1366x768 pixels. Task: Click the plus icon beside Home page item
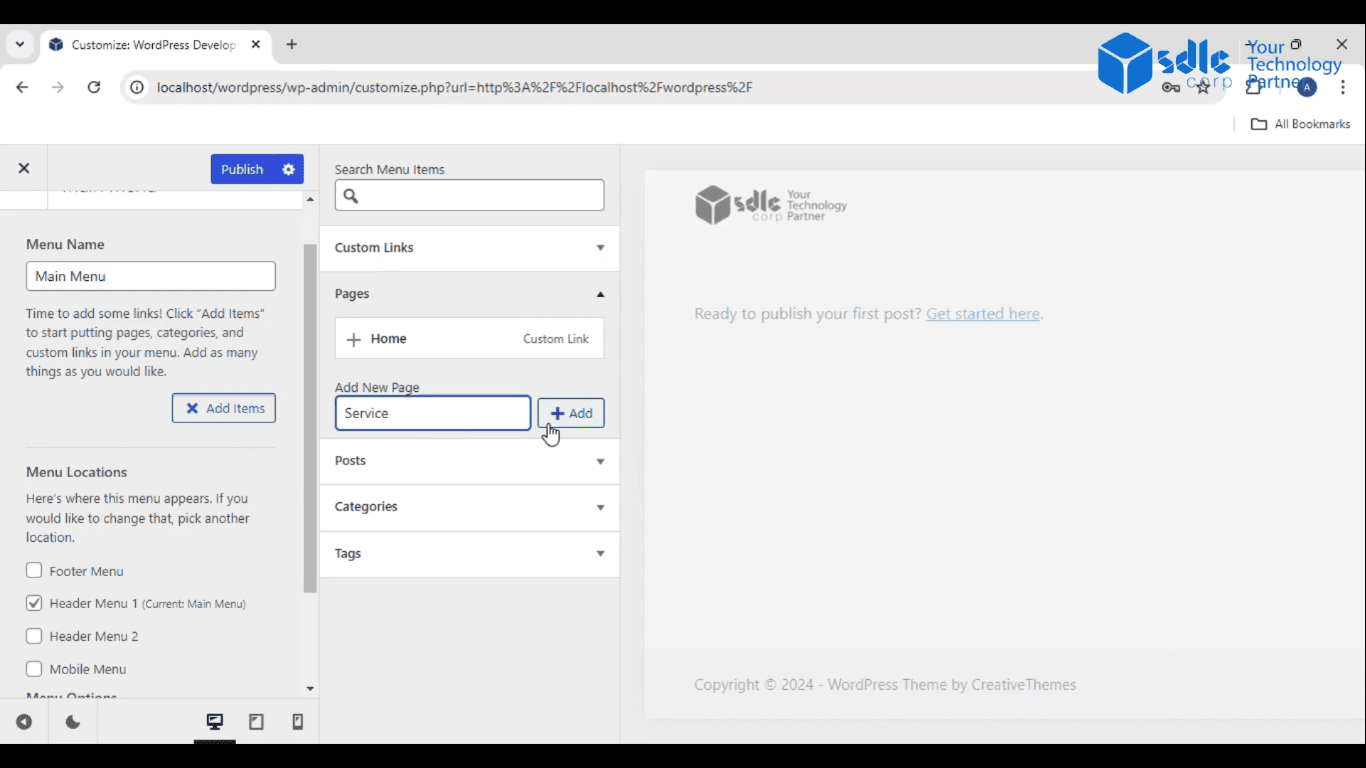tap(353, 340)
